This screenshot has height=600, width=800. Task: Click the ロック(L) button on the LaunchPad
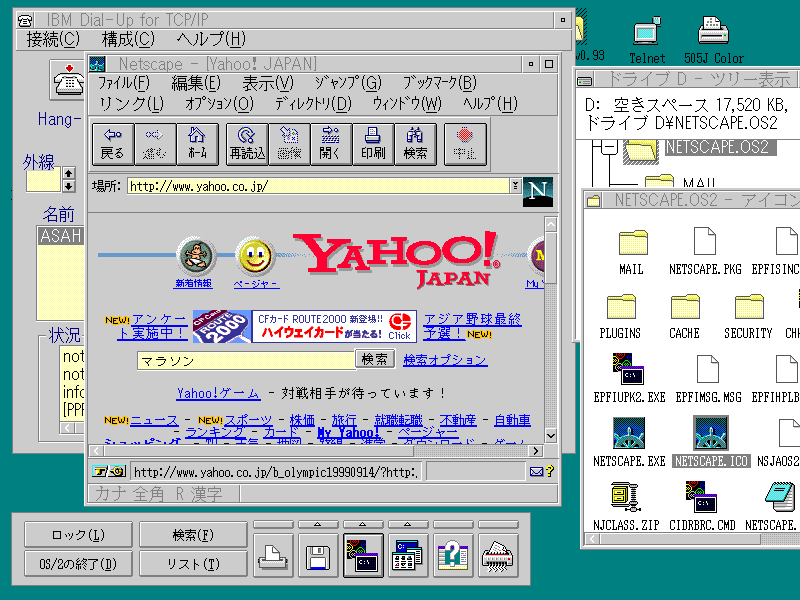click(x=78, y=535)
